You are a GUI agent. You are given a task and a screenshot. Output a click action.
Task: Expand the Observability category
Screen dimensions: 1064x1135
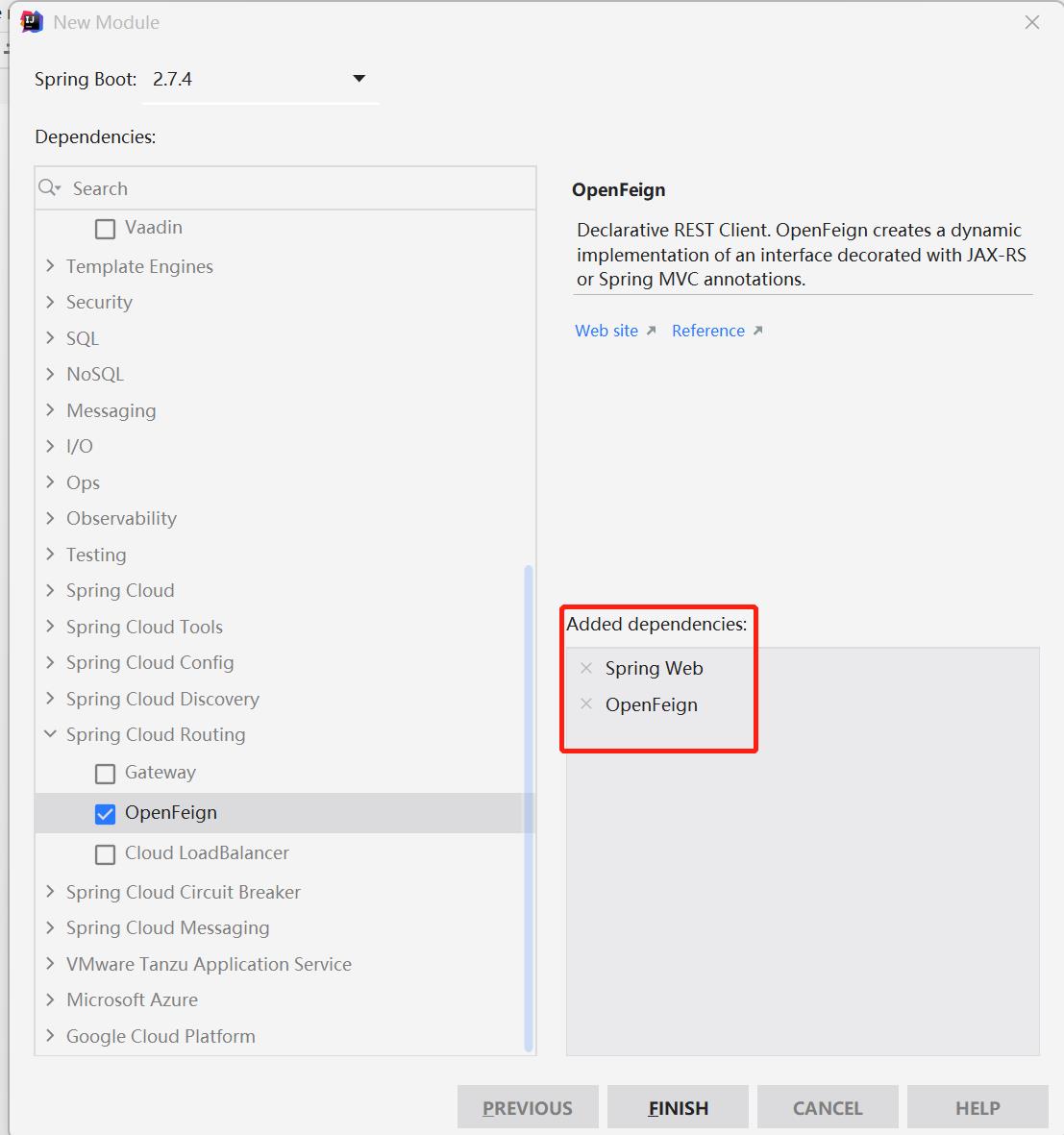50,518
